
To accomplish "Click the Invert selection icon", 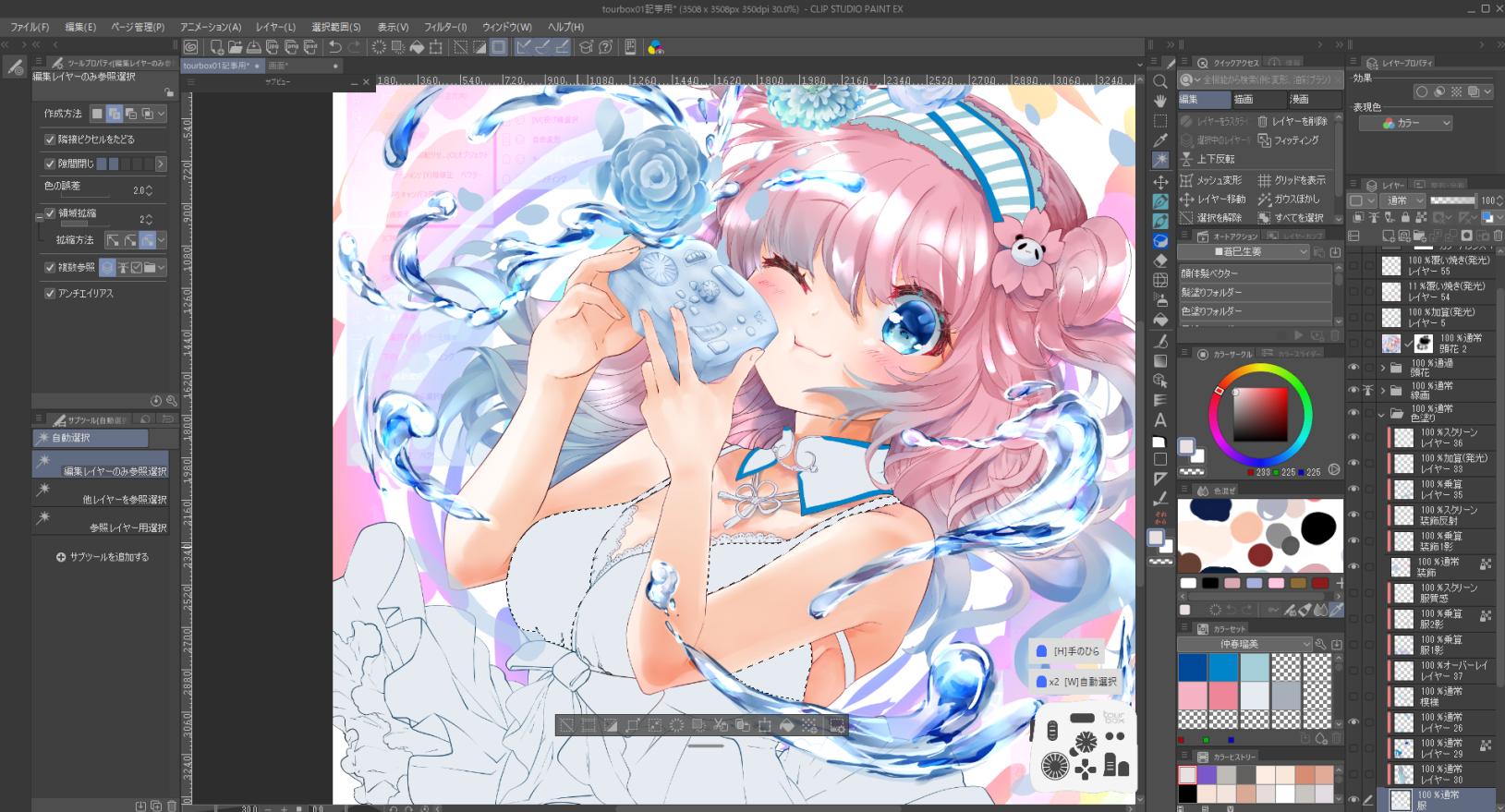I will point(479,47).
